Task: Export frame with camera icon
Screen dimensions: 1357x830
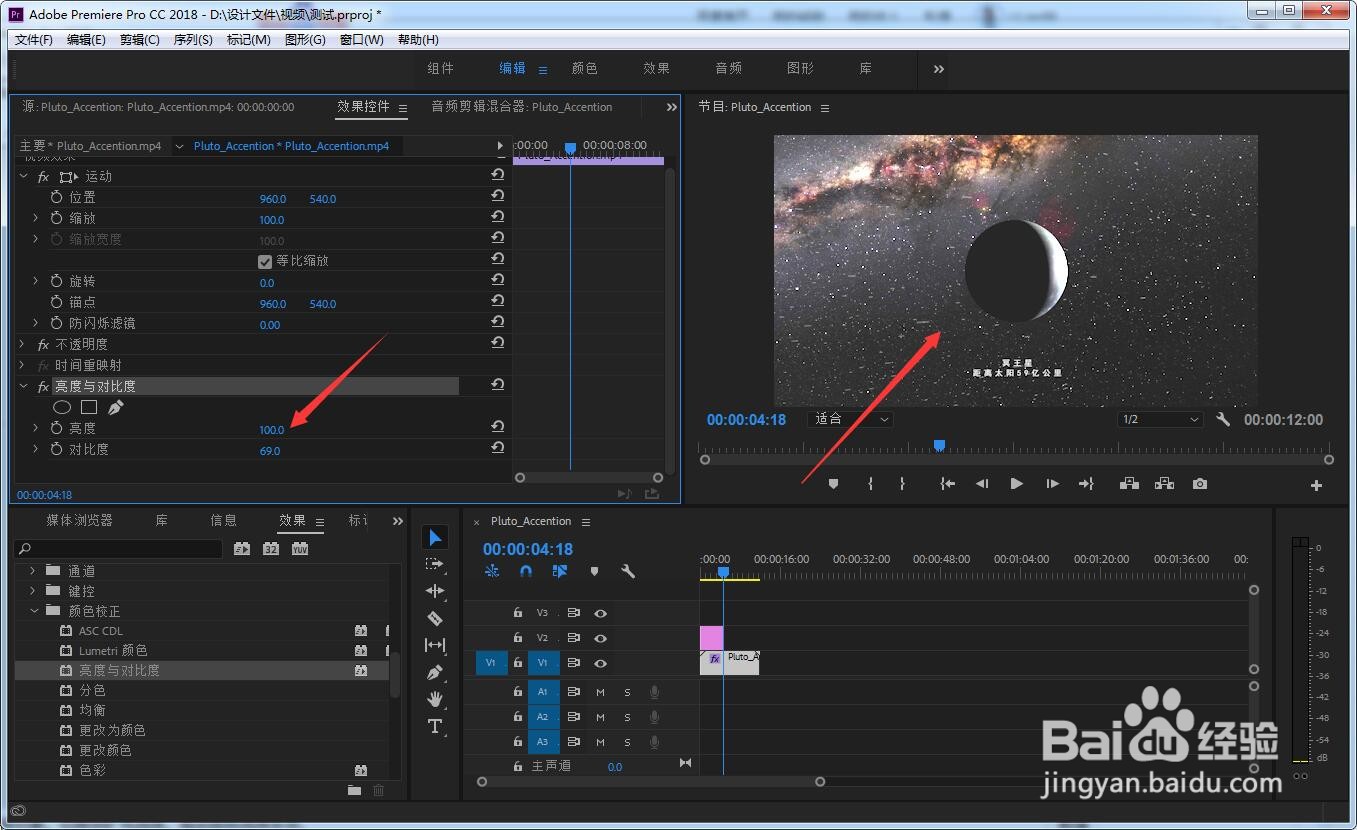Action: [x=1200, y=484]
